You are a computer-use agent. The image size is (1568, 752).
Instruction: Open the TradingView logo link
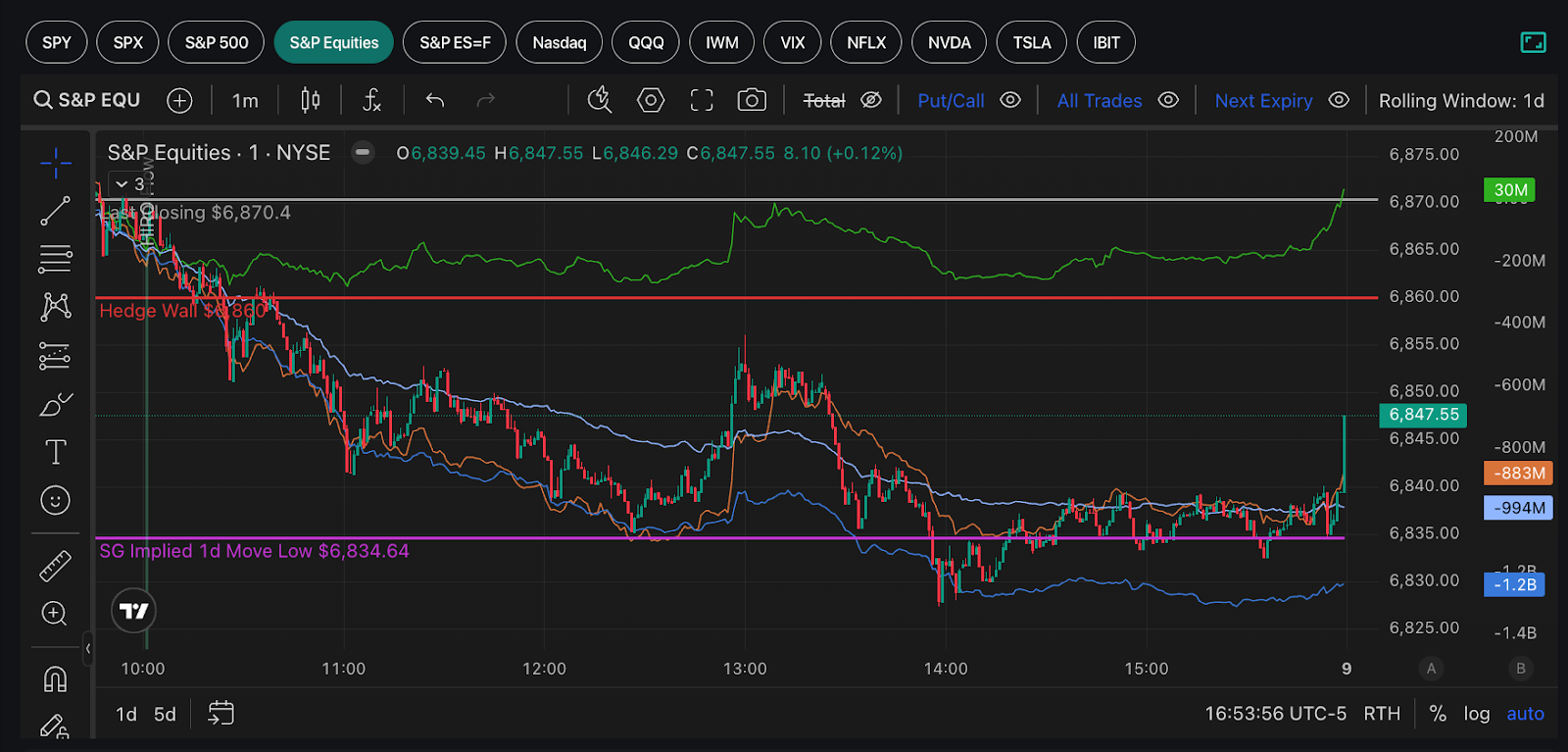click(x=133, y=611)
